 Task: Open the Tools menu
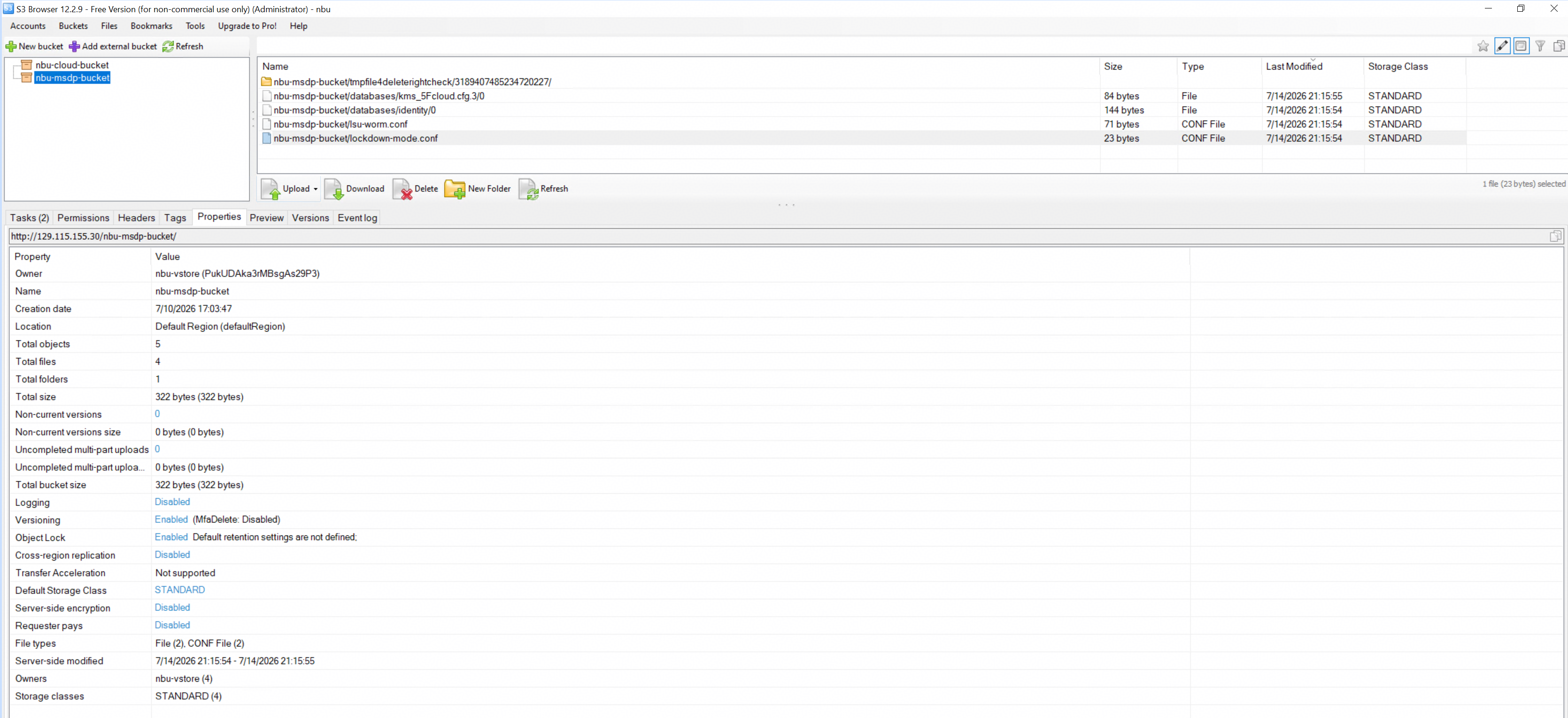195,25
